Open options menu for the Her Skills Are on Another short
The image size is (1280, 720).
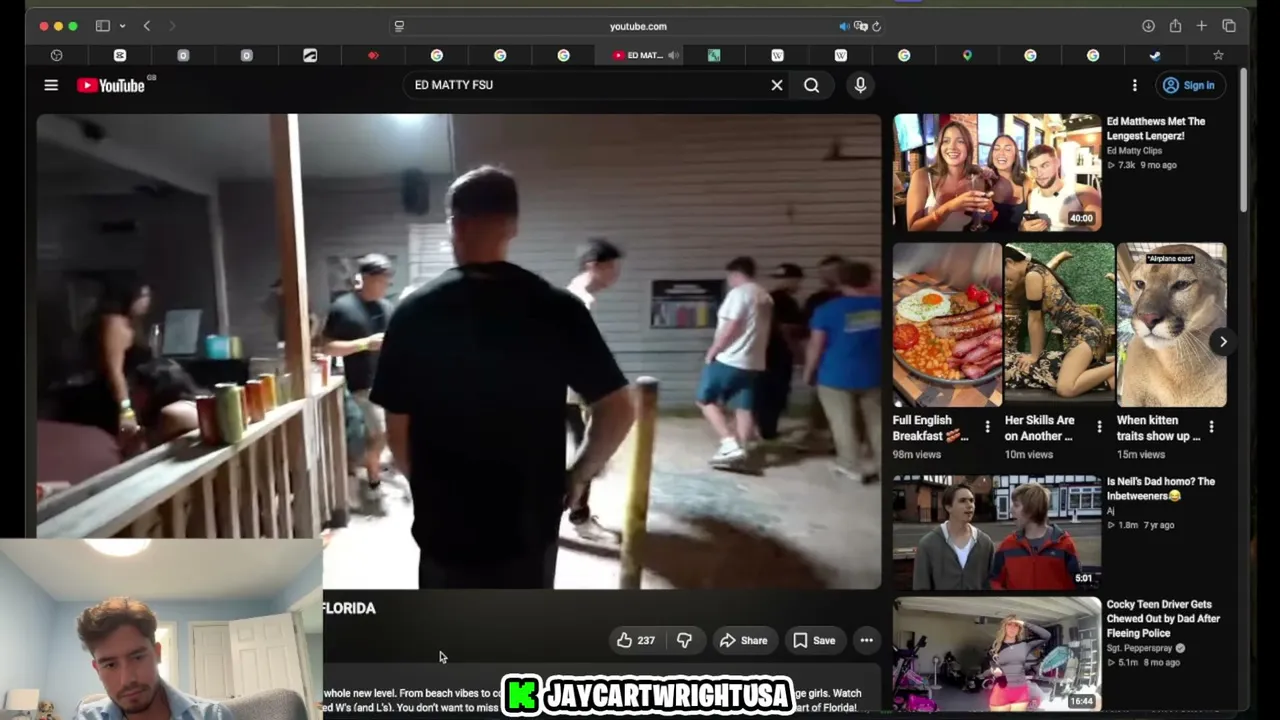pos(1099,428)
